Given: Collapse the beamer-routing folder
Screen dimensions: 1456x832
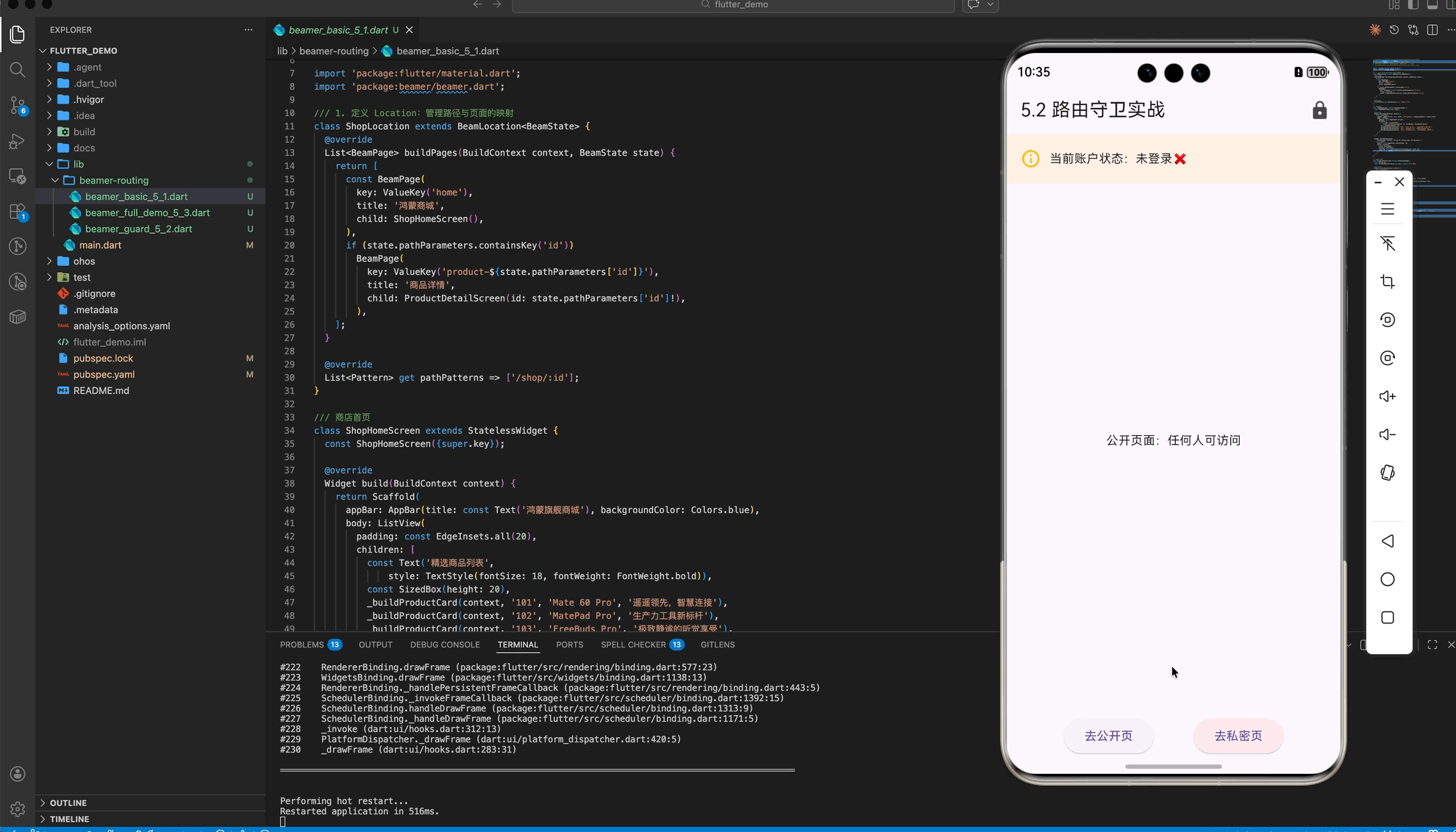Looking at the screenshot, I should [x=113, y=180].
